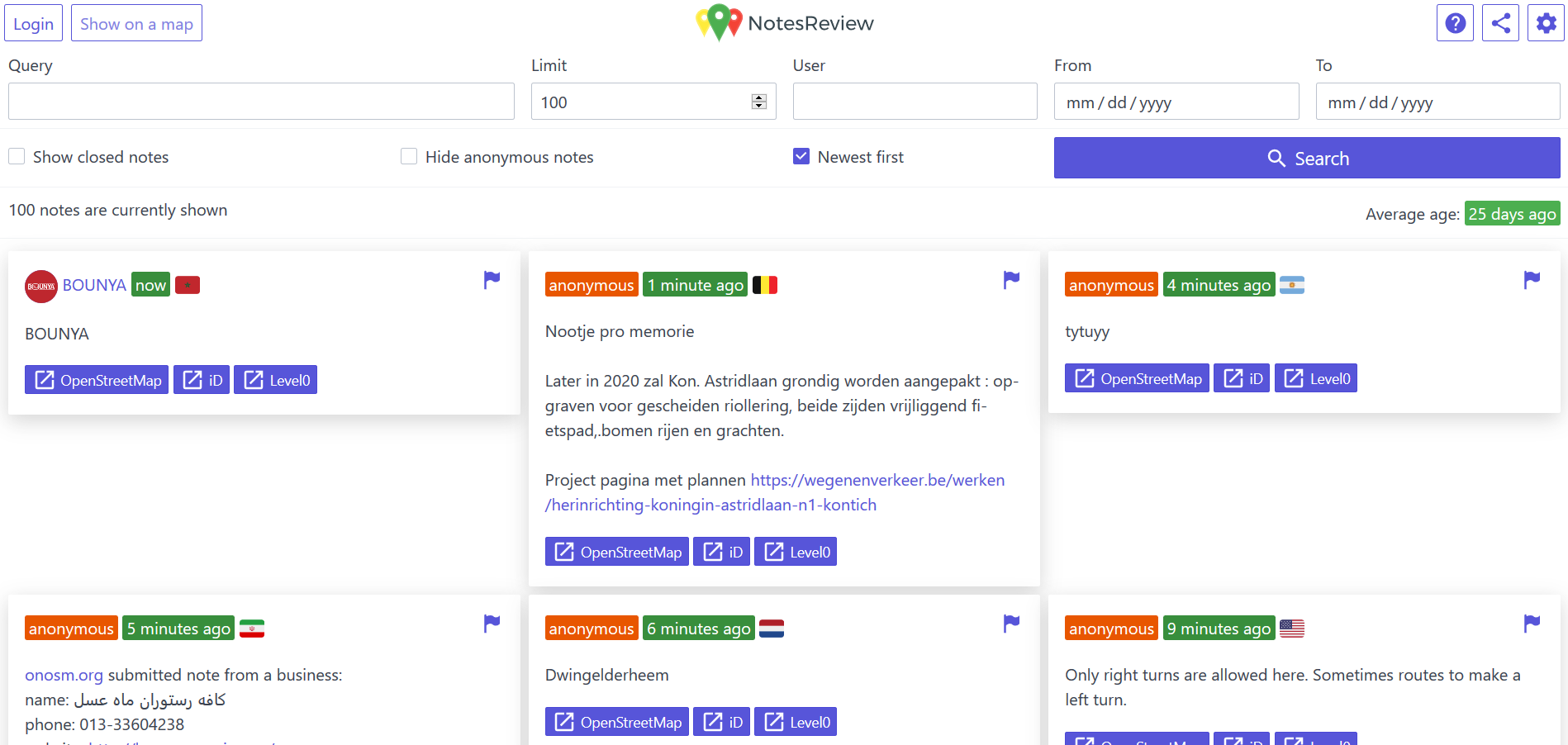Image resolution: width=1568 pixels, height=745 pixels.
Task: Uncheck Newest first checkbox
Action: click(801, 156)
